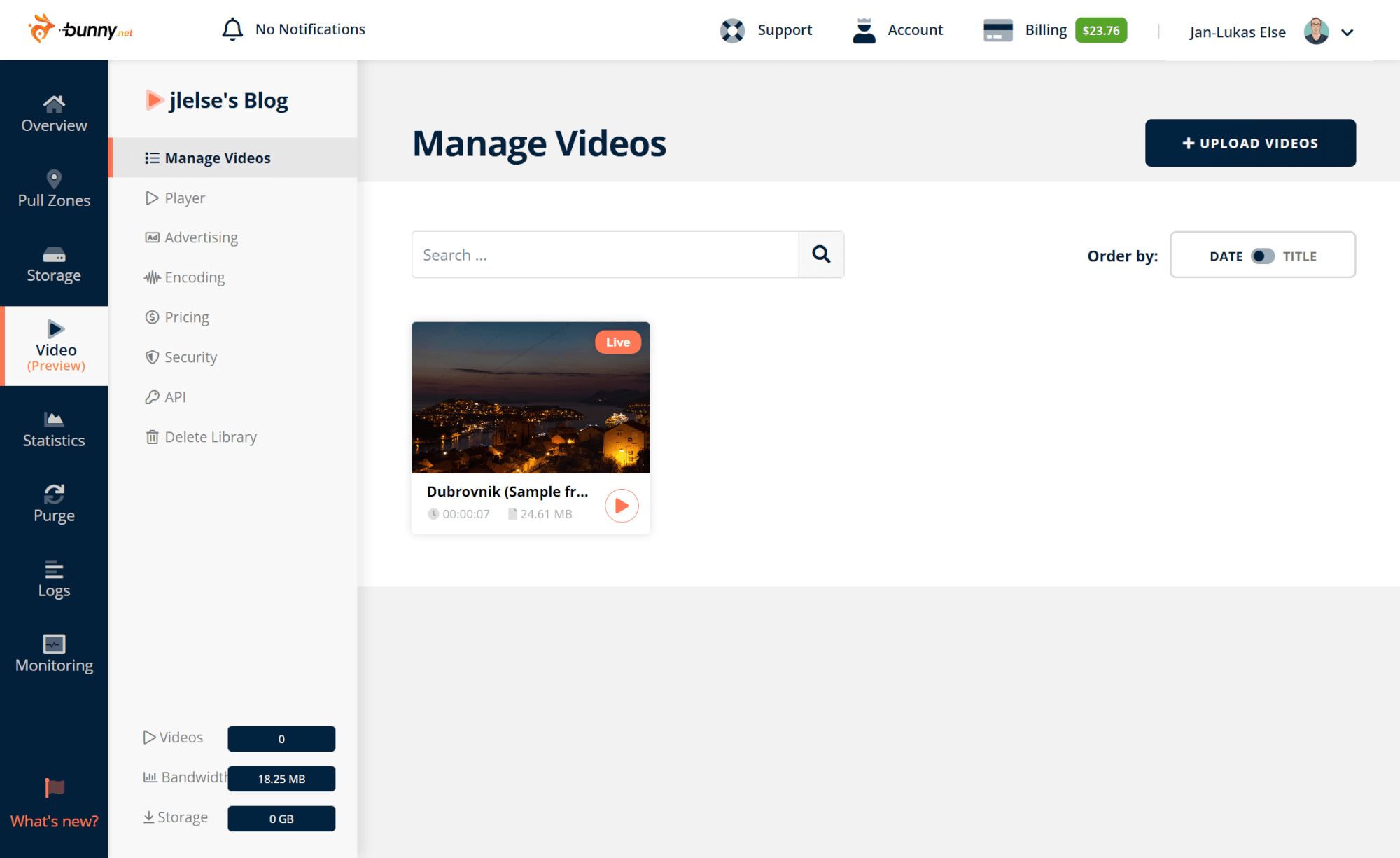Open Purge in the sidebar
This screenshot has width=1400, height=858.
point(54,504)
